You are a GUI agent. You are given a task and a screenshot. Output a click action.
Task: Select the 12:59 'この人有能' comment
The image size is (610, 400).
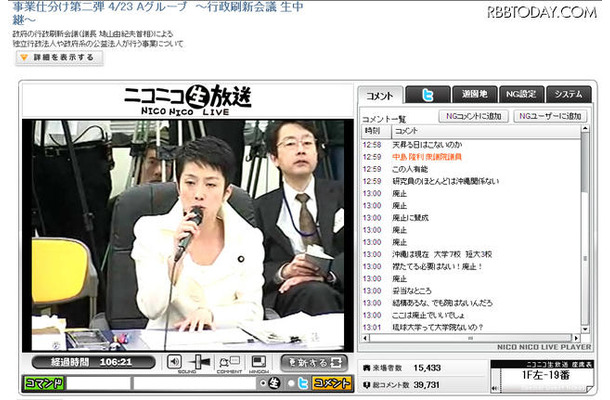pos(471,169)
